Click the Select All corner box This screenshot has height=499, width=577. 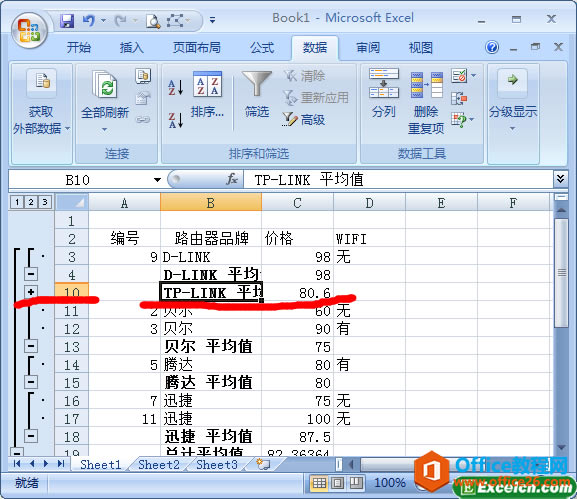[72, 202]
